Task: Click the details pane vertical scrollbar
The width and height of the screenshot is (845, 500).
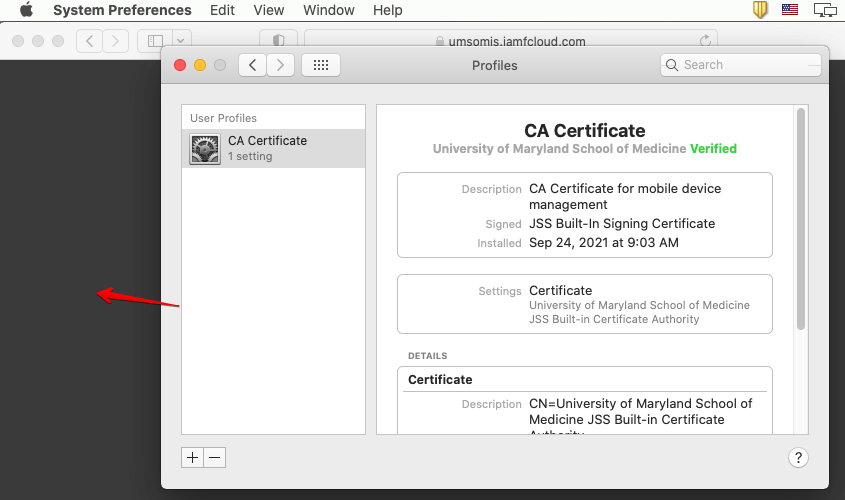Action: pyautogui.click(x=800, y=220)
